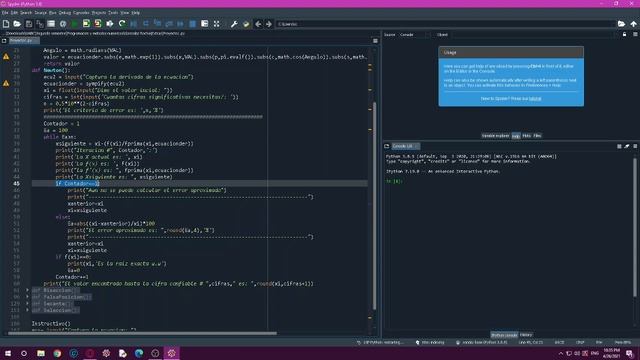The width and height of the screenshot is (640, 360).
Task: Open the File menu
Action: coord(4,13)
